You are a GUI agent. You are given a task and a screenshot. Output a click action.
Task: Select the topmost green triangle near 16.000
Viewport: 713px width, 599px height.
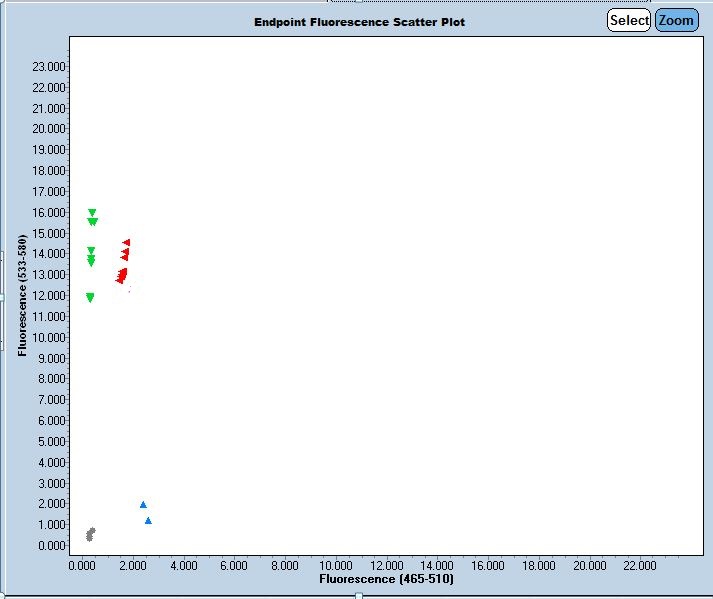click(x=92, y=213)
